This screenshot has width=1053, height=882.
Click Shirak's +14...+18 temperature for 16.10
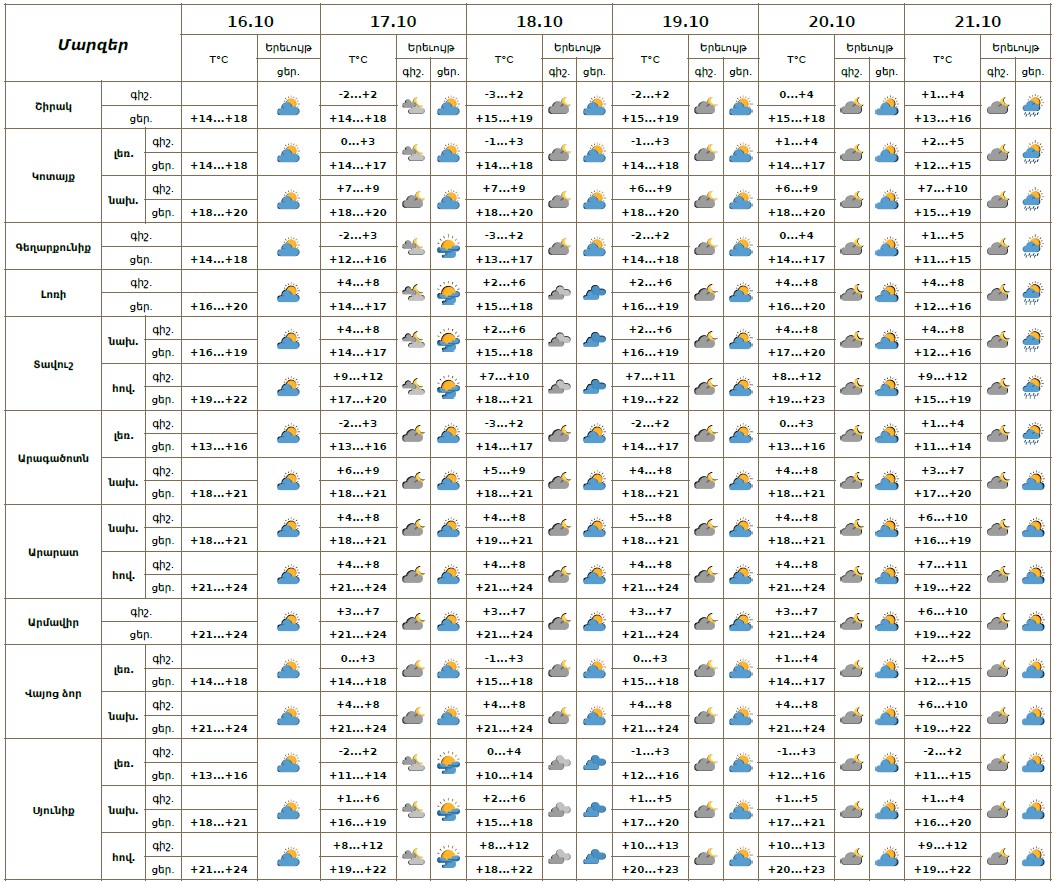coord(219,118)
